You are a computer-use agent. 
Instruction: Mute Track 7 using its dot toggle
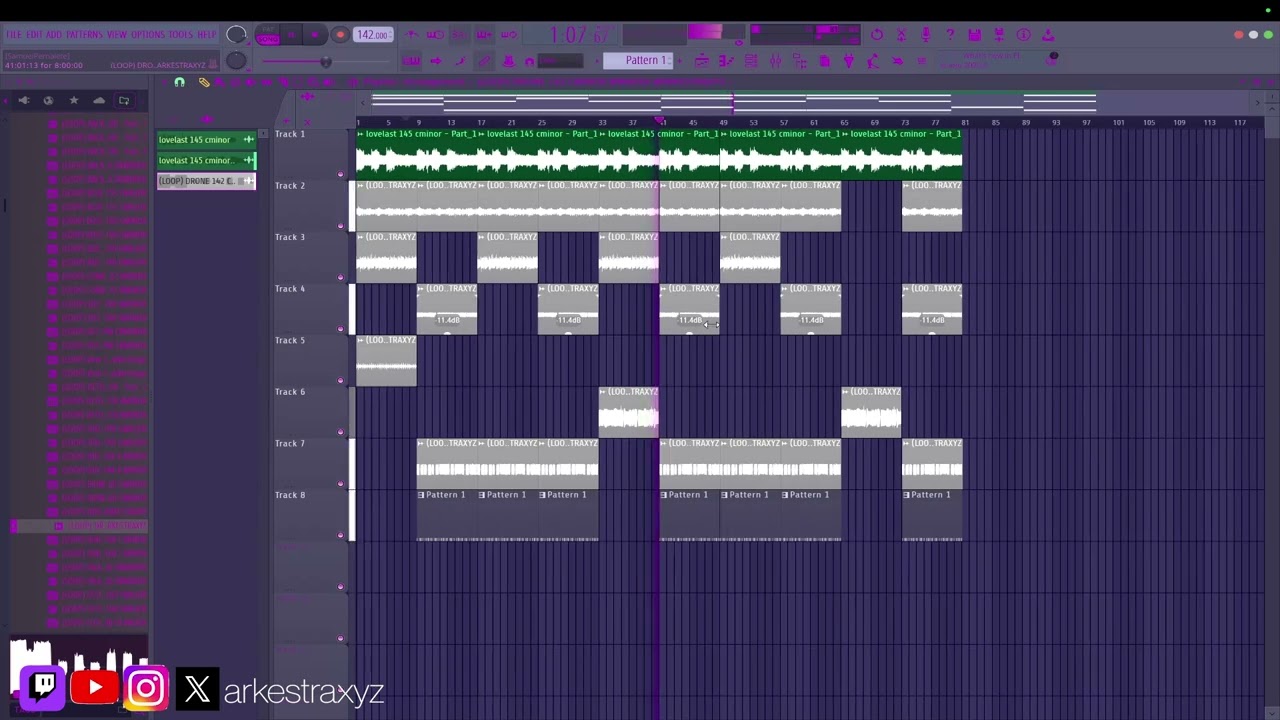(x=340, y=484)
